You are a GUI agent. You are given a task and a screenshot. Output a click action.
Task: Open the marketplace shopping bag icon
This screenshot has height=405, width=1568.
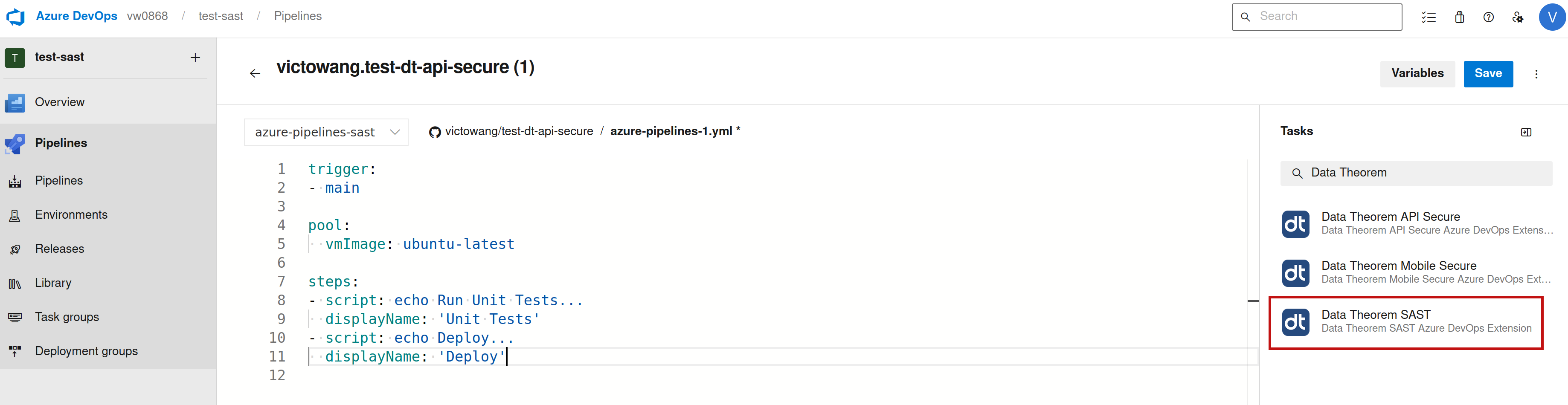pyautogui.click(x=1459, y=17)
